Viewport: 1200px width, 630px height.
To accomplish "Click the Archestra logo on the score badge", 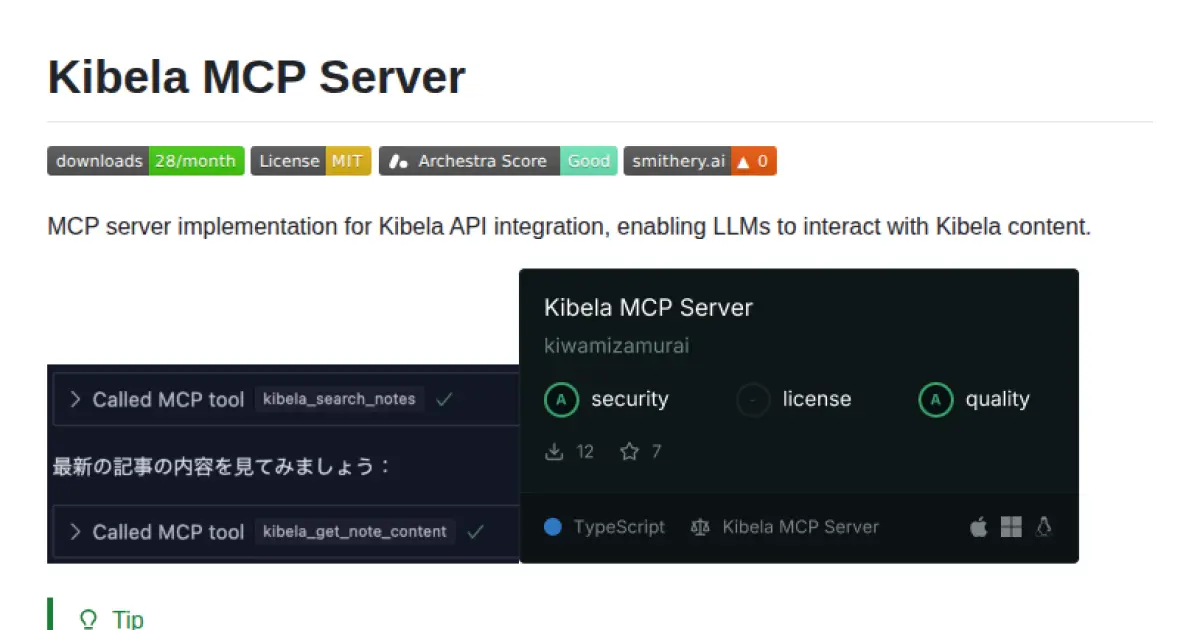I will [x=396, y=160].
